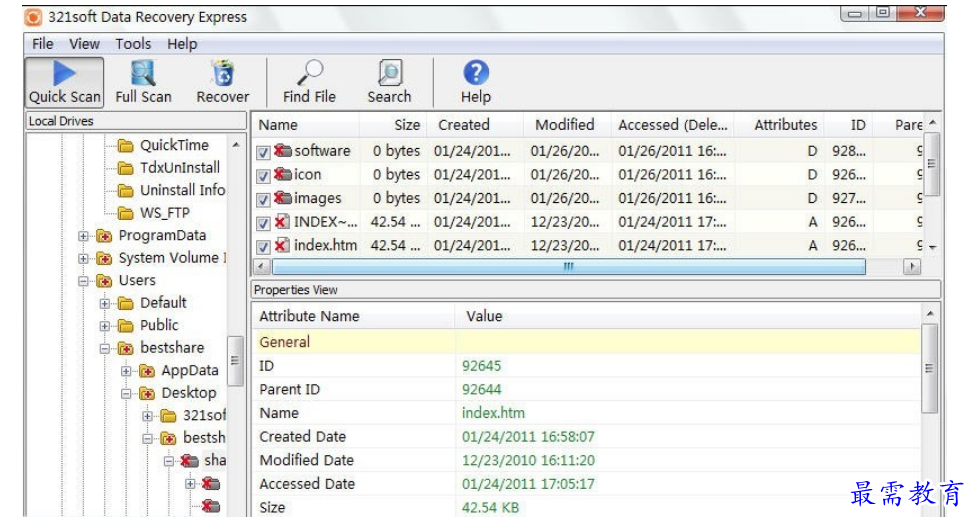Sort by the Modified column header
The image size is (972, 525).
(567, 125)
